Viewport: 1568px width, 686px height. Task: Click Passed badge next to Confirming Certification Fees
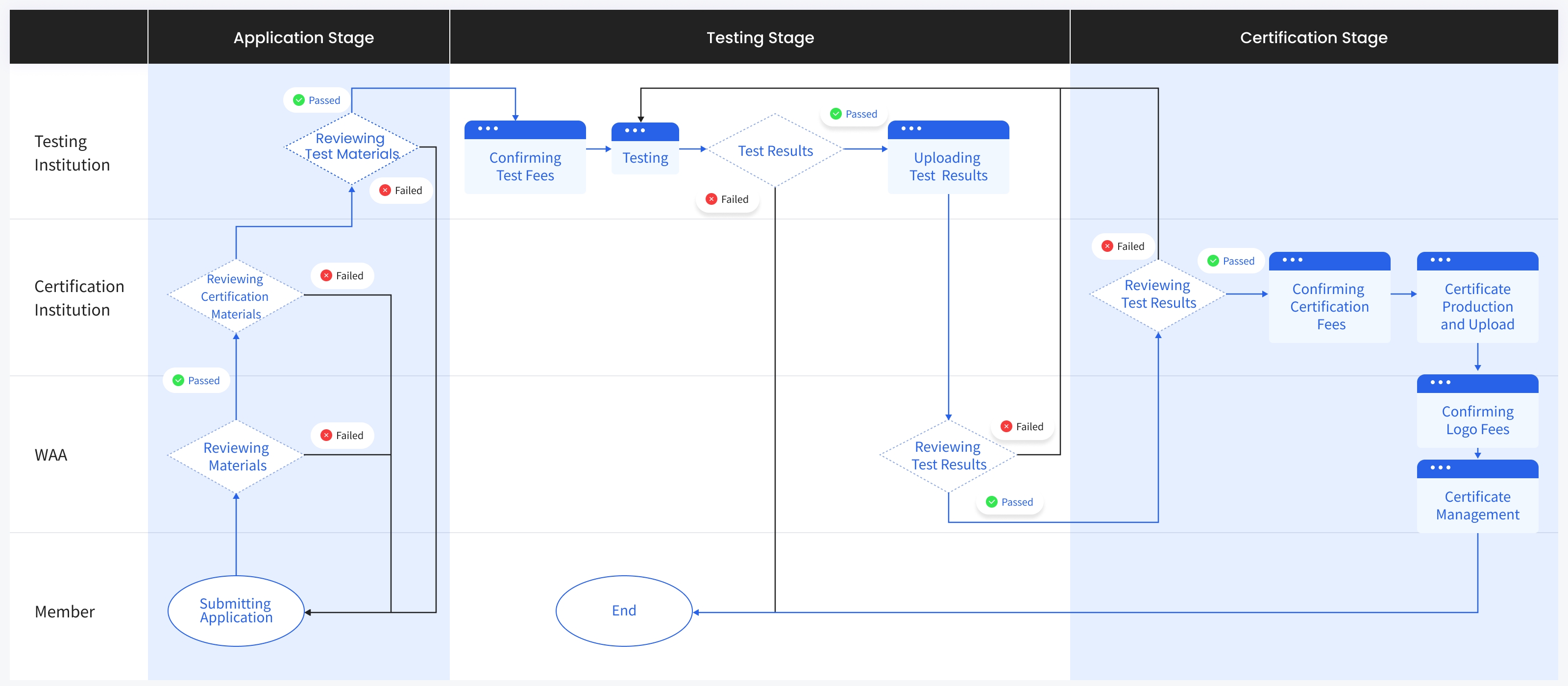pyautogui.click(x=1231, y=261)
